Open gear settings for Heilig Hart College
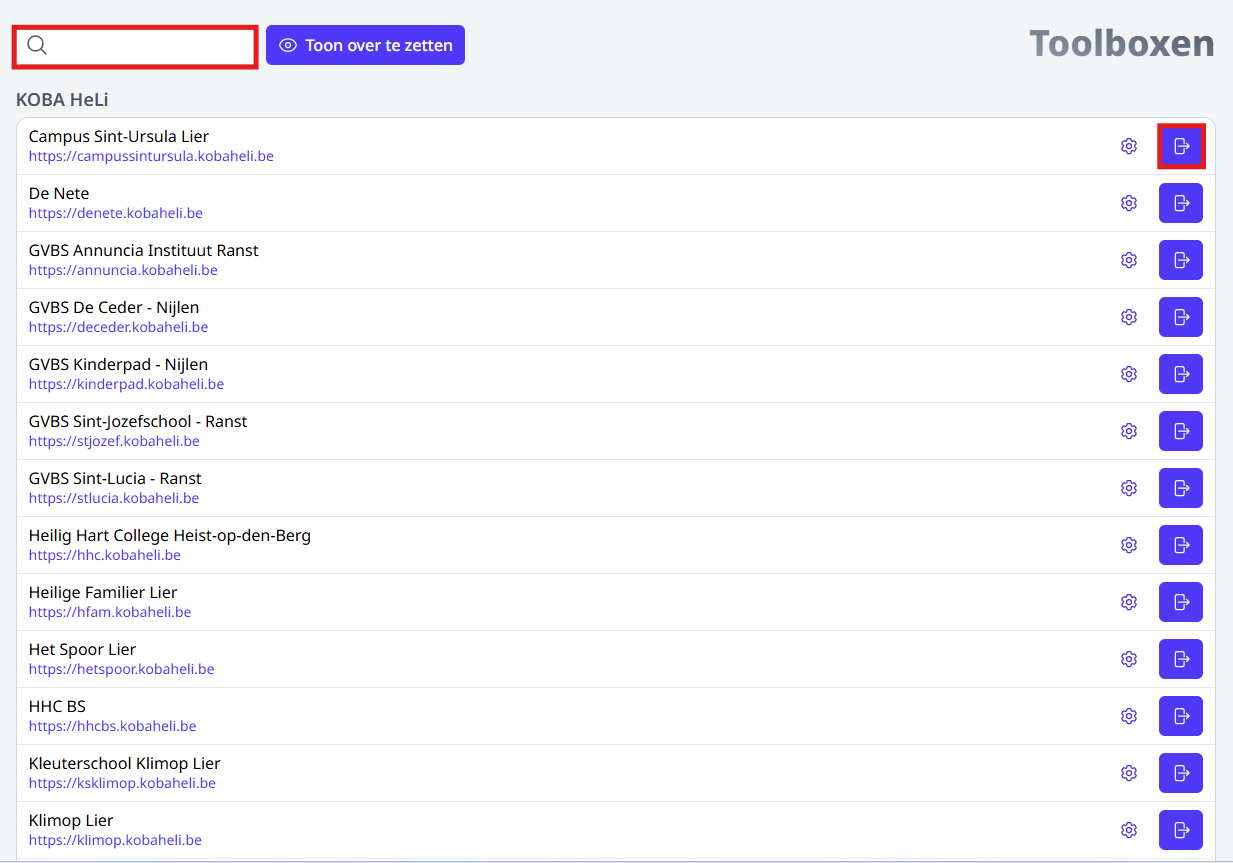 [x=1129, y=545]
